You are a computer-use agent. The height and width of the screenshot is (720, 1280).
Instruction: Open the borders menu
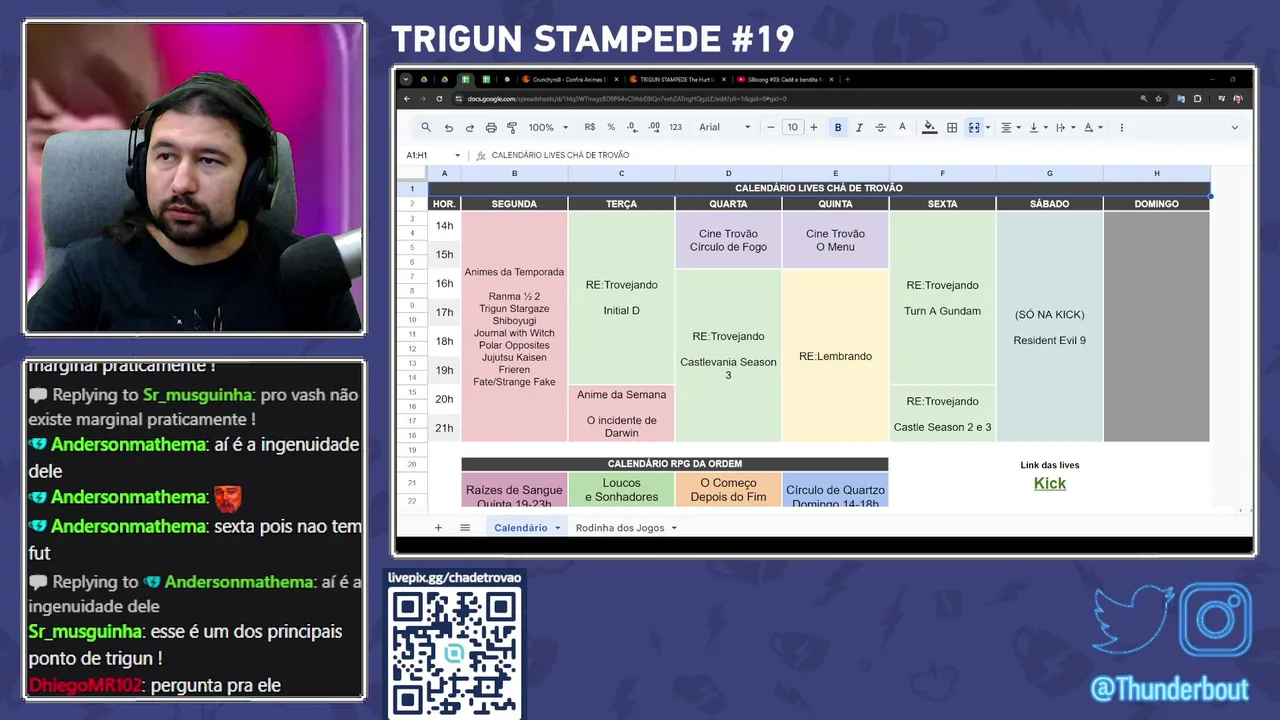pos(952,127)
